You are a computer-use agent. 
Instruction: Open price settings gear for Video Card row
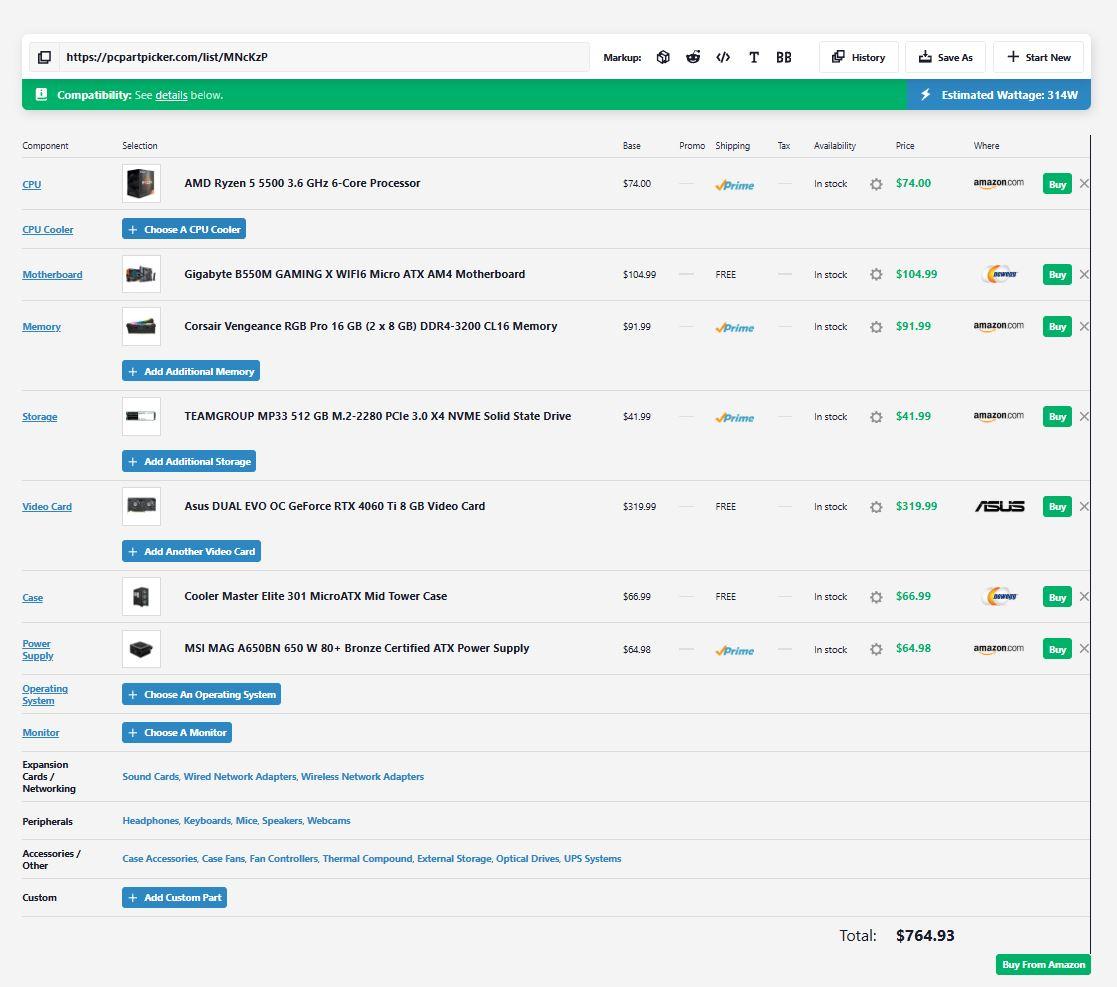[876, 507]
